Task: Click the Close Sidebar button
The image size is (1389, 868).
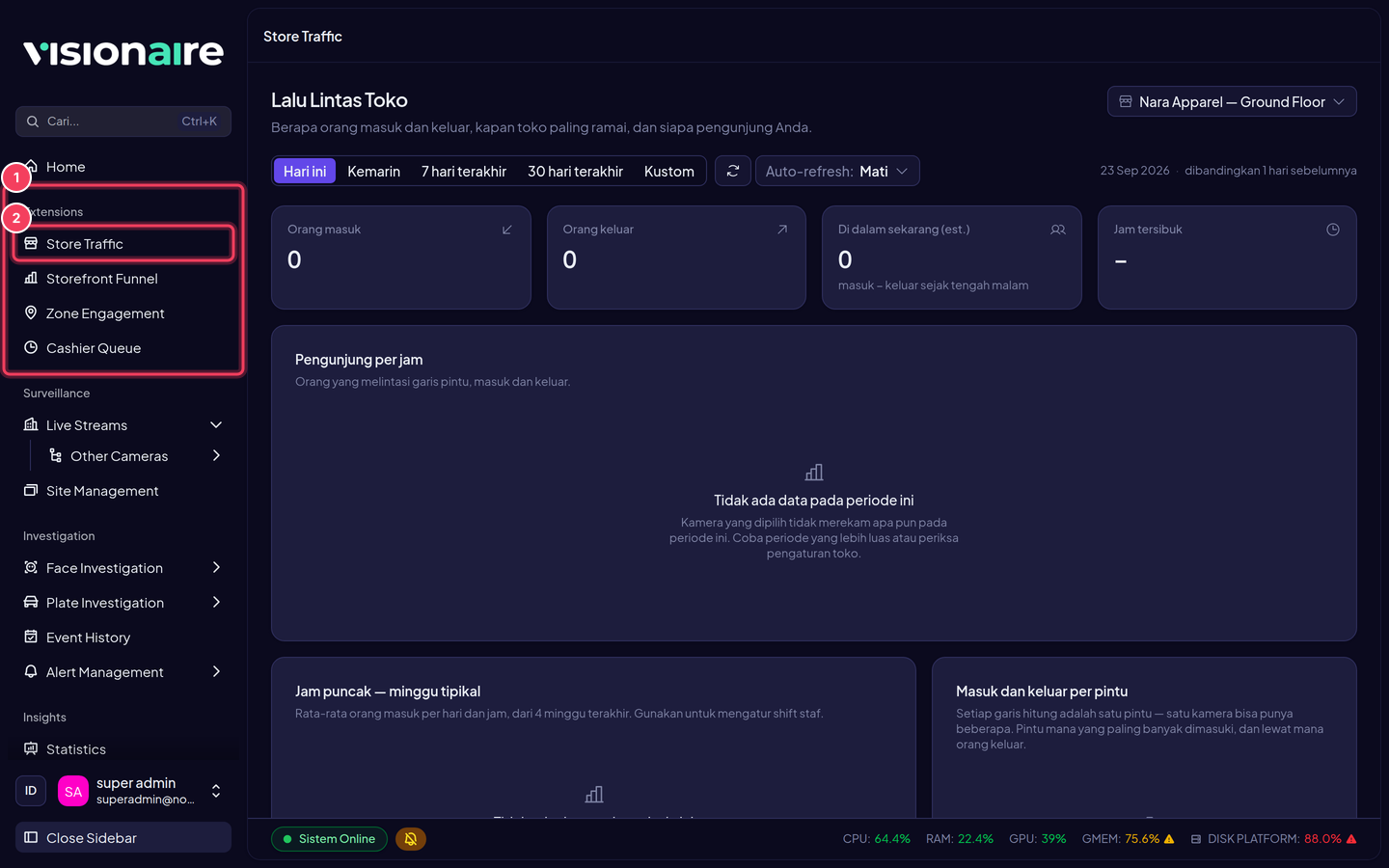Action: coord(123,837)
